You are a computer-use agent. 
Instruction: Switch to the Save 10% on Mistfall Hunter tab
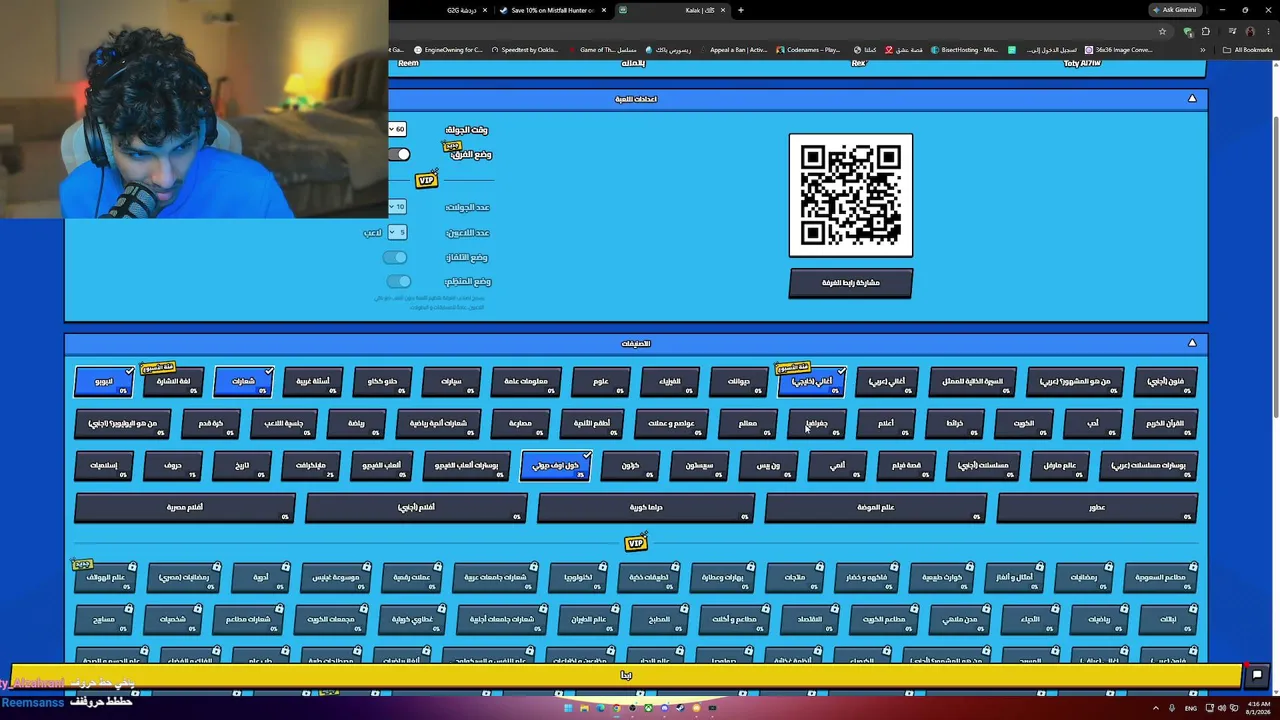pos(552,10)
